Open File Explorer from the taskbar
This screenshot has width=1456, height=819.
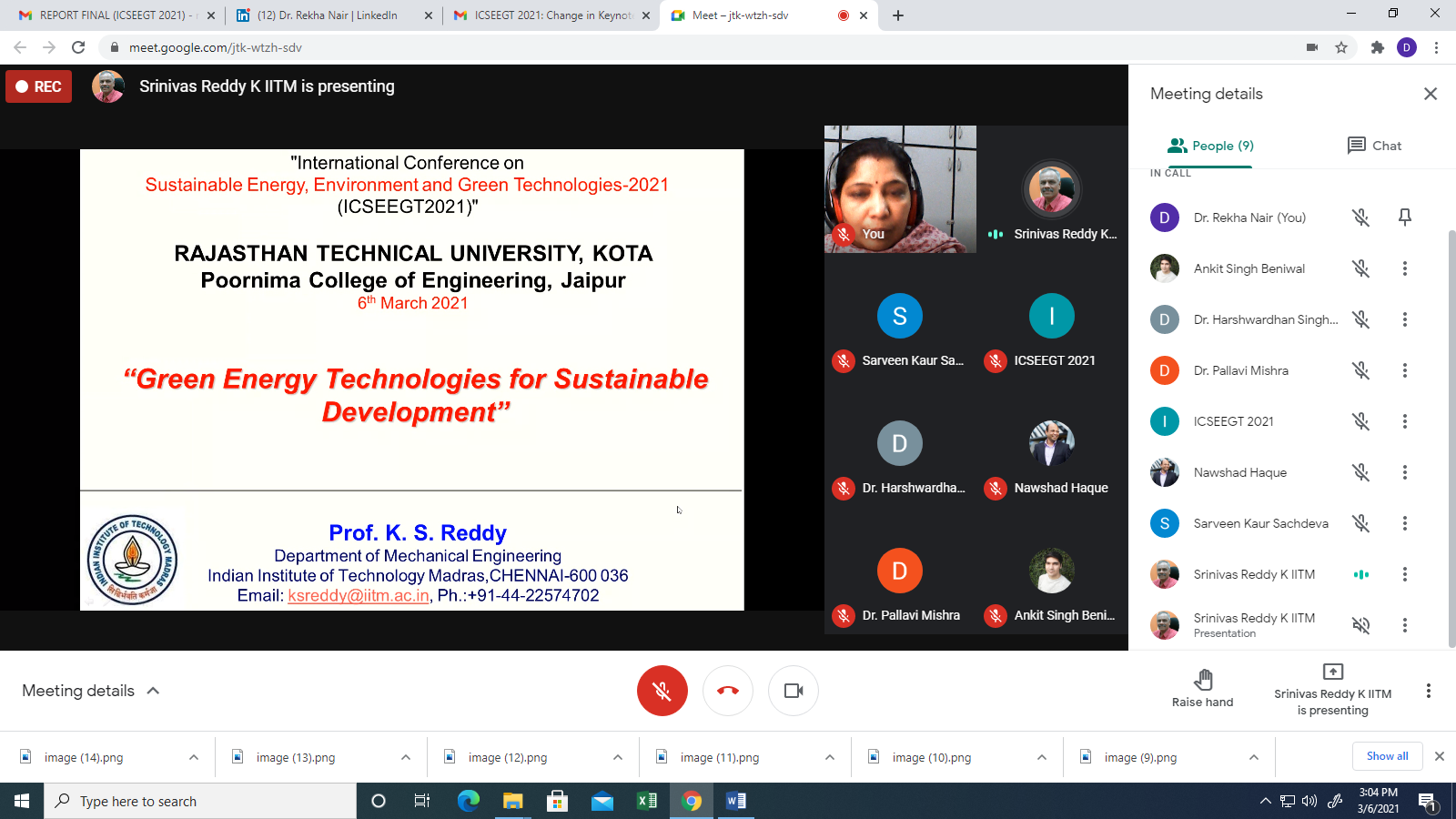[x=512, y=801]
